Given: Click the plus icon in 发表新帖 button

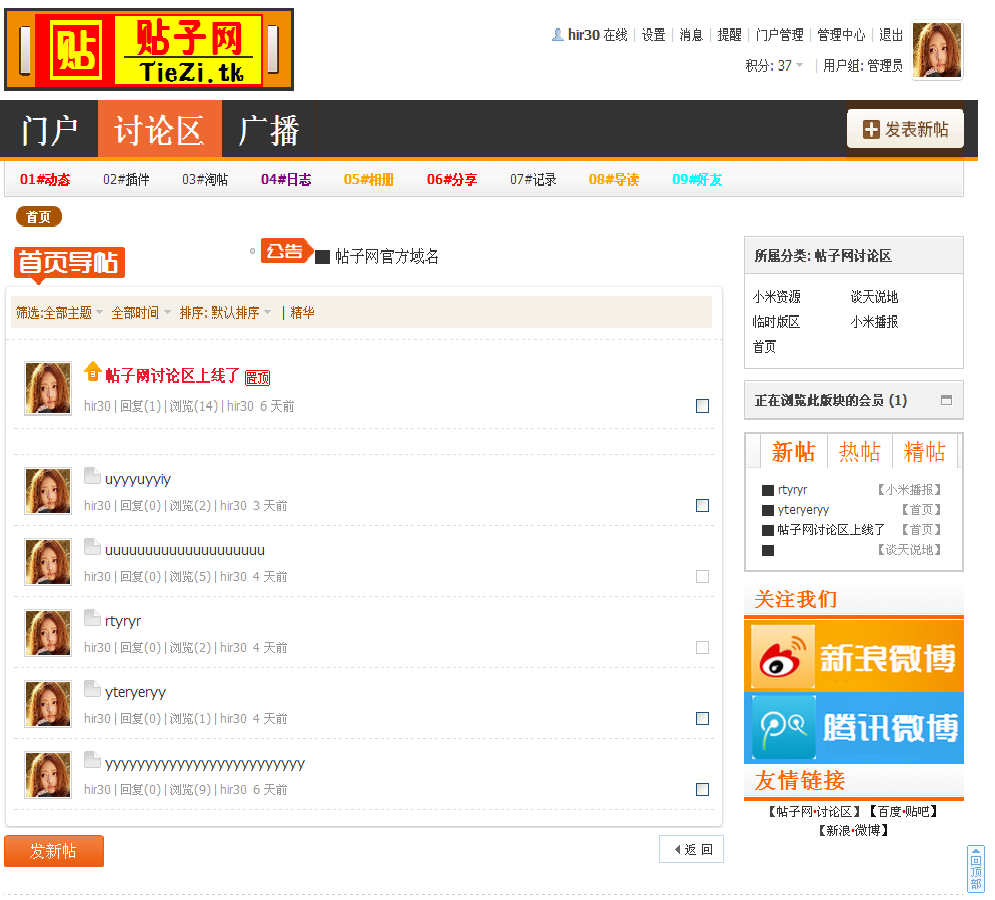Looking at the screenshot, I should 871,129.
